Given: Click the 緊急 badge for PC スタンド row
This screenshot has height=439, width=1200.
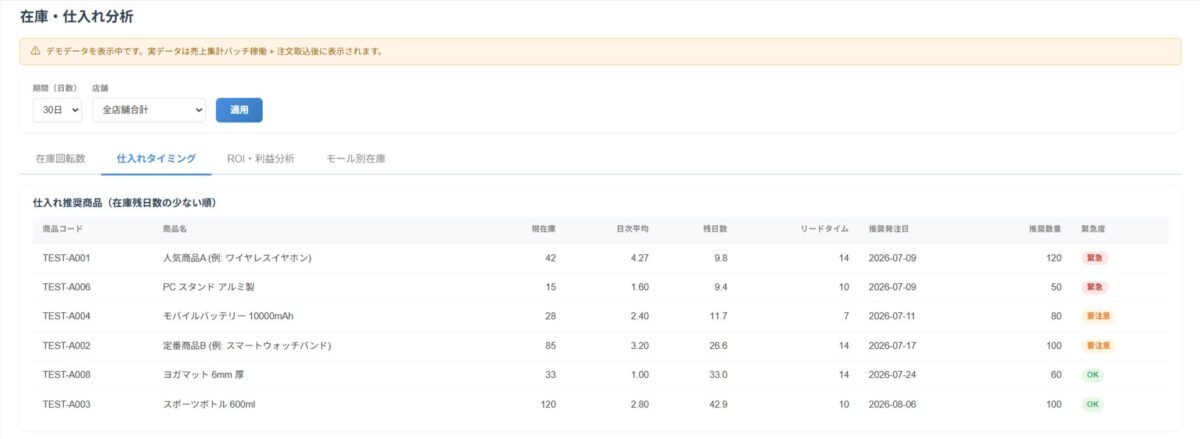Looking at the screenshot, I should coord(1094,287).
